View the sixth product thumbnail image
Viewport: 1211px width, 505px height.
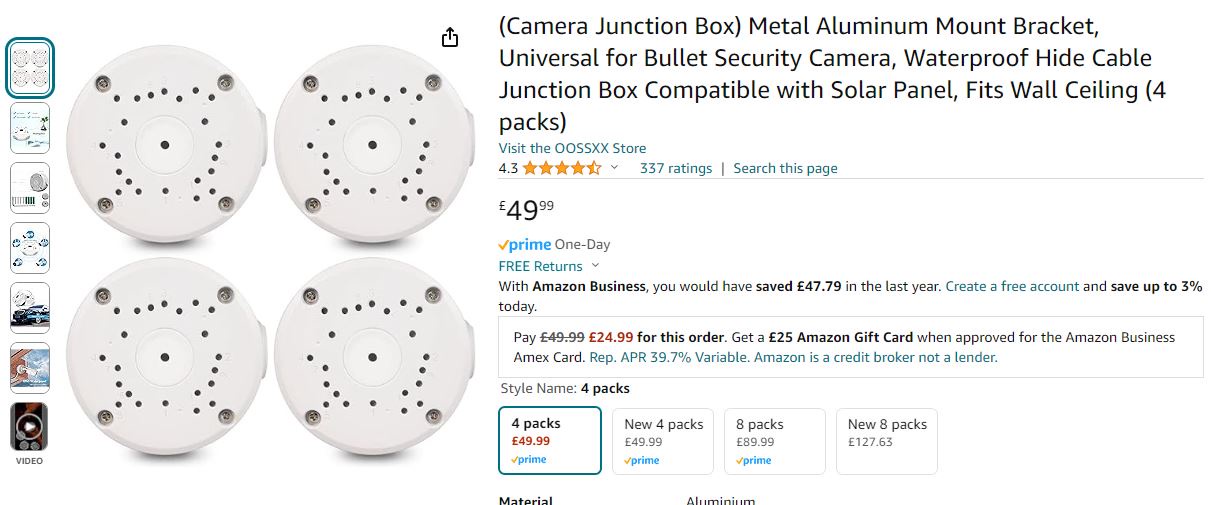[x=30, y=368]
